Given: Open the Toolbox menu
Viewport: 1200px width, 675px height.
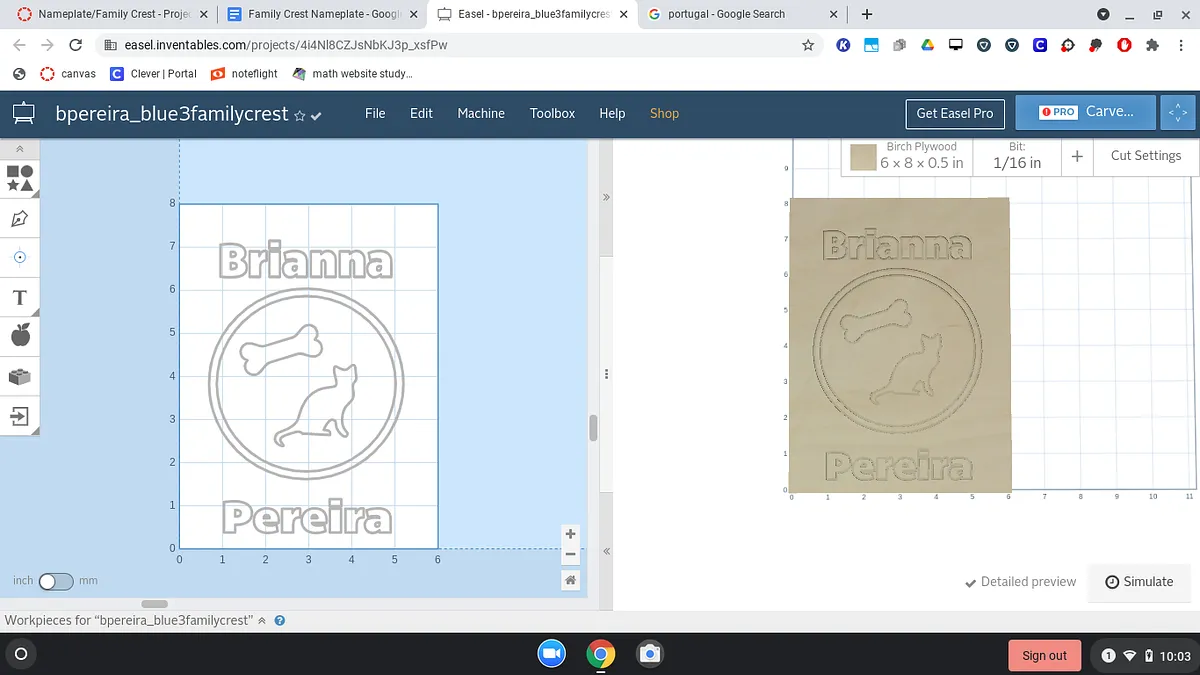Looking at the screenshot, I should tap(552, 113).
